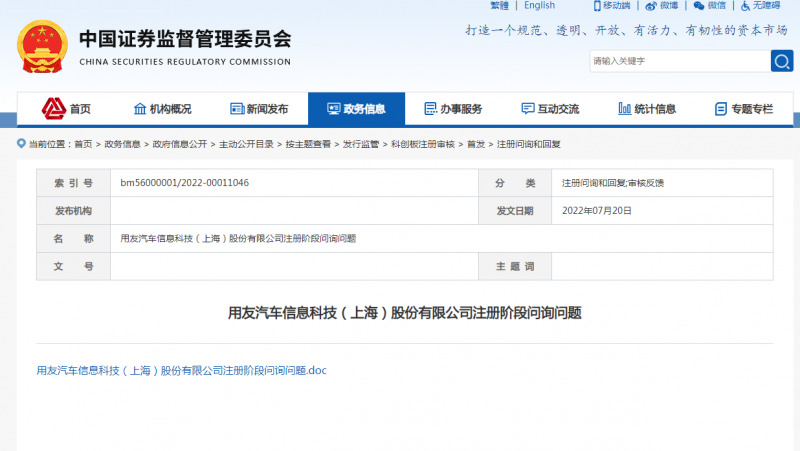Open the 办事服务 navigation tab
The width and height of the screenshot is (800, 451).
coord(454,109)
